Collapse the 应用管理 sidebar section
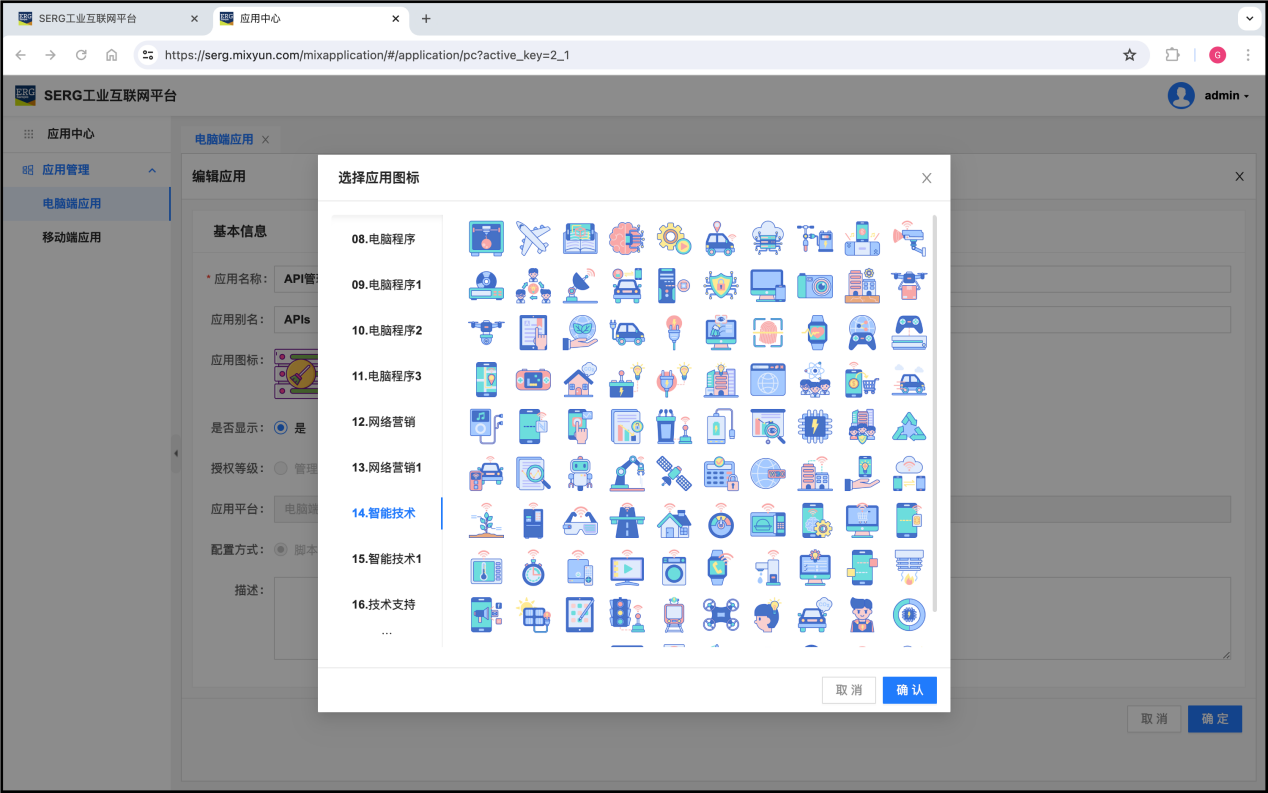1268x793 pixels. point(152,170)
